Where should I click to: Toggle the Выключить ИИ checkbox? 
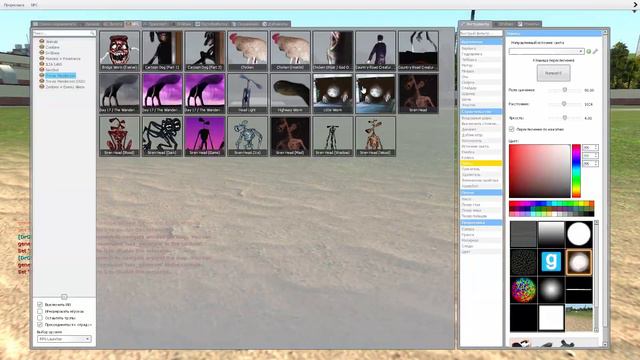click(40, 304)
